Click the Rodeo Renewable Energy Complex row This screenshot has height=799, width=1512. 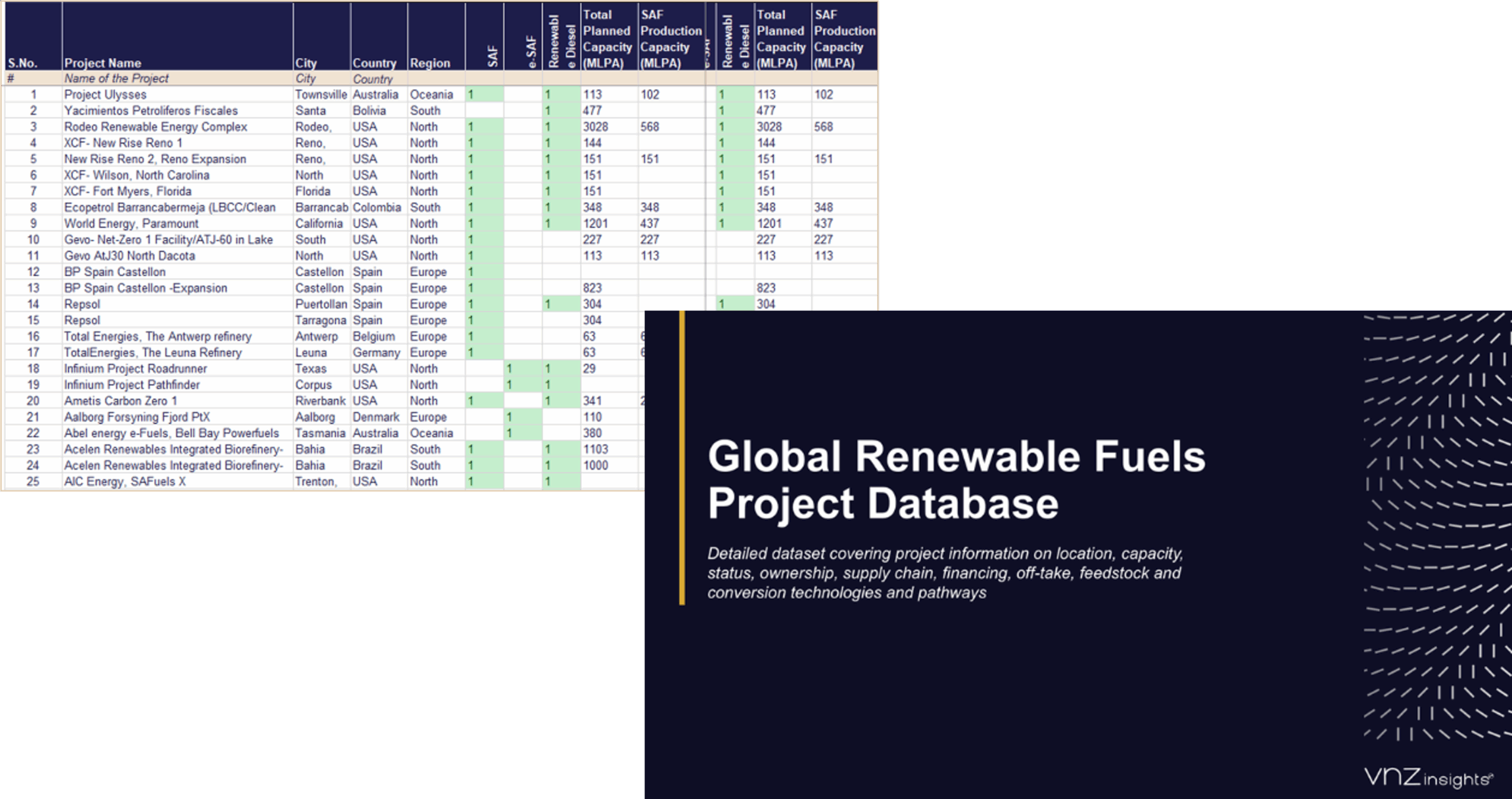pyautogui.click(x=156, y=126)
